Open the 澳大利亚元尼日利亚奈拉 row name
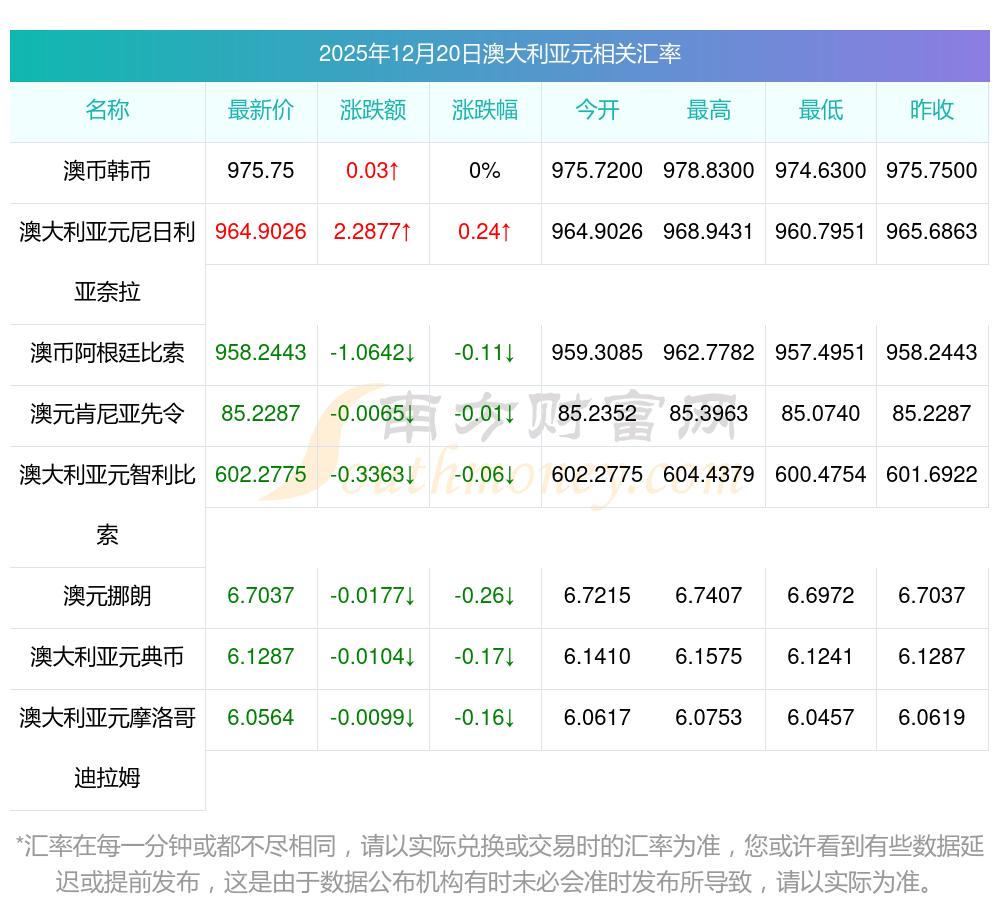The width and height of the screenshot is (1000, 913). [107, 261]
